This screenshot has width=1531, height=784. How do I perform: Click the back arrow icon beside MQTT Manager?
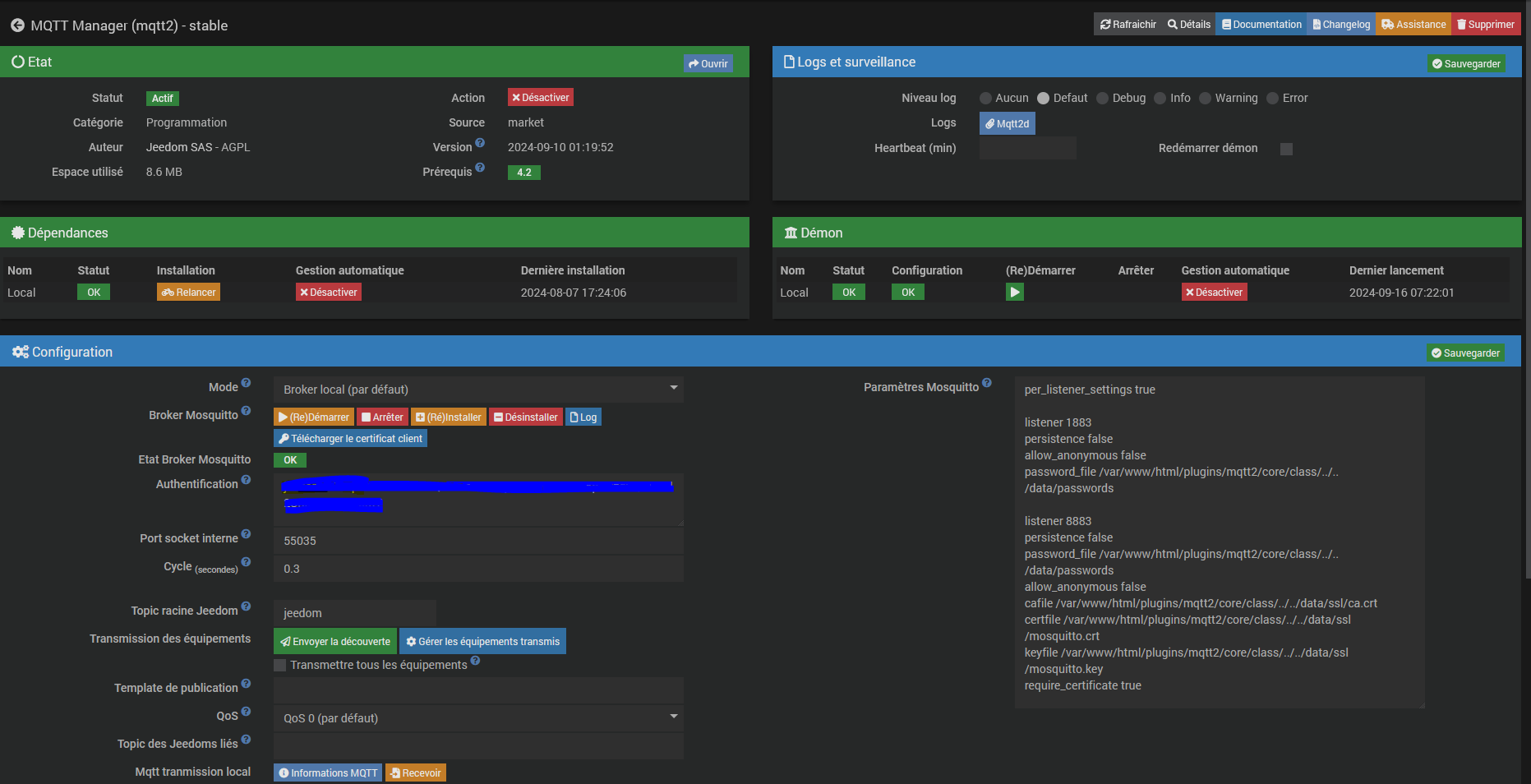pyautogui.click(x=17, y=25)
